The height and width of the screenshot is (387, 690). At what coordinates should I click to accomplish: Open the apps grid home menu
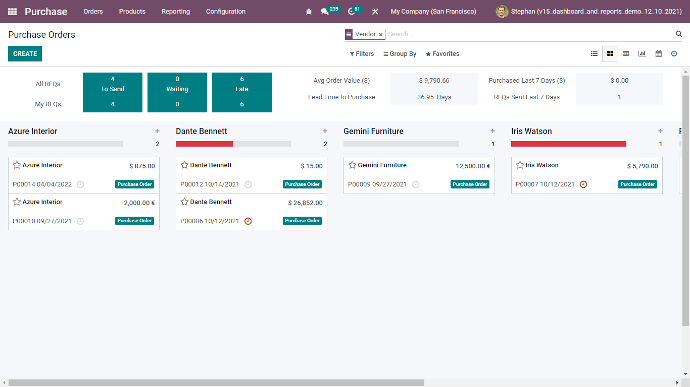click(12, 11)
